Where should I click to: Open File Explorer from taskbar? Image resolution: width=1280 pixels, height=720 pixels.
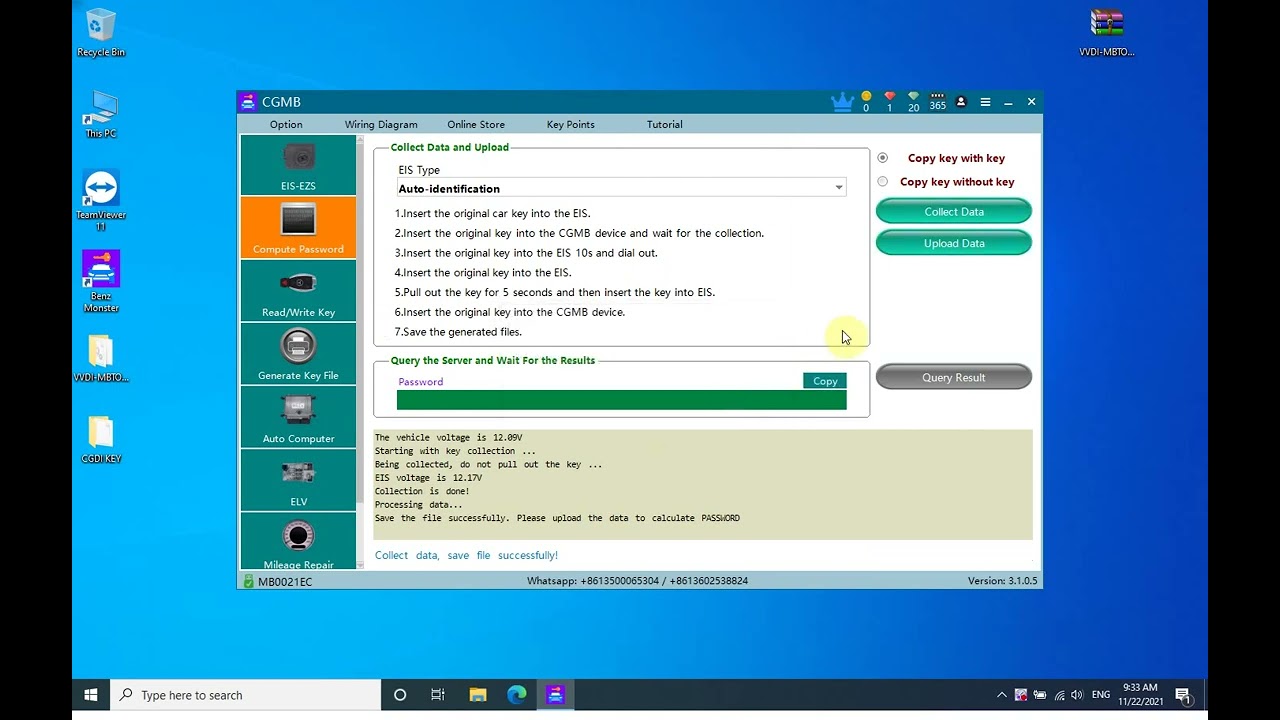coord(478,695)
